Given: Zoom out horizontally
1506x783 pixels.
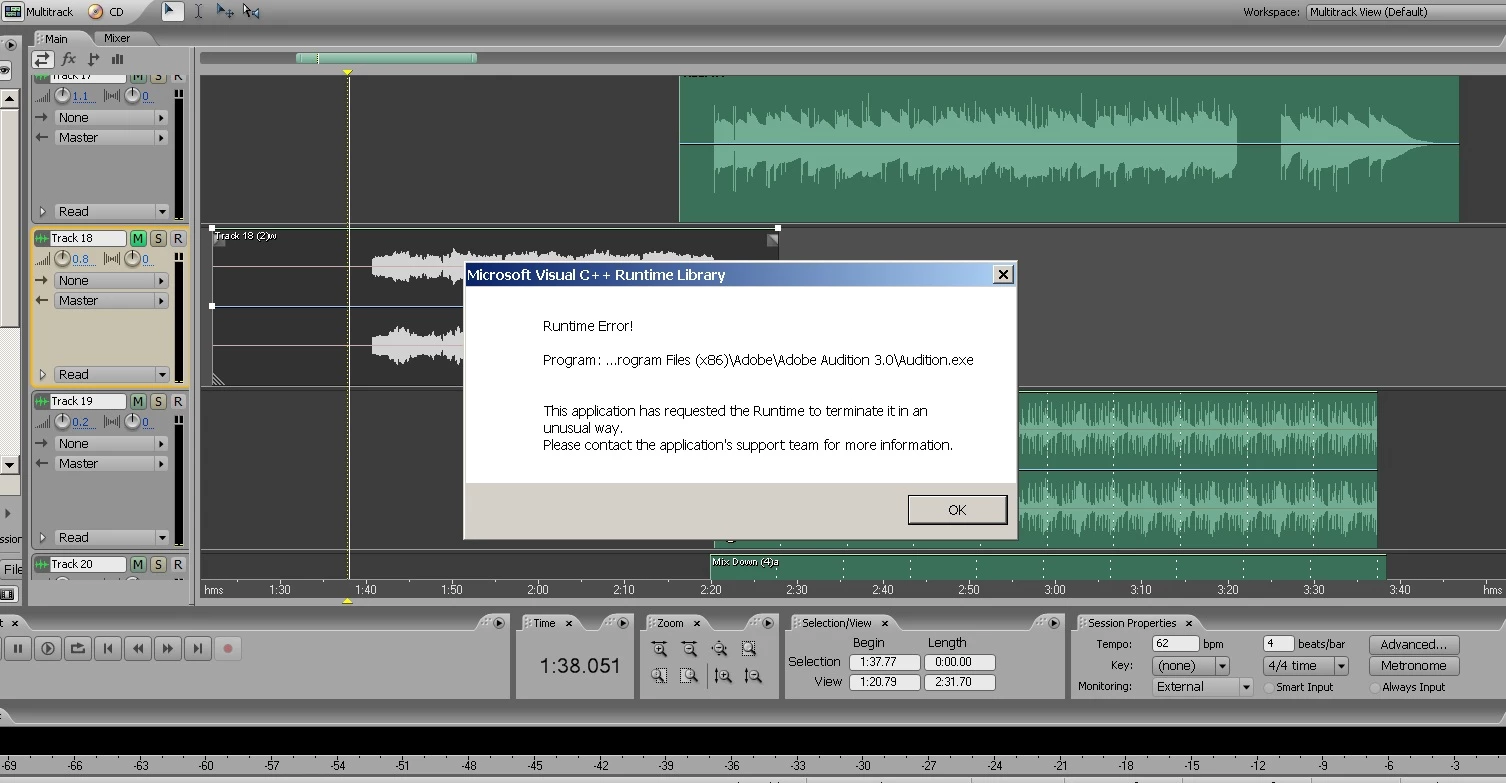Looking at the screenshot, I should click(x=689, y=649).
